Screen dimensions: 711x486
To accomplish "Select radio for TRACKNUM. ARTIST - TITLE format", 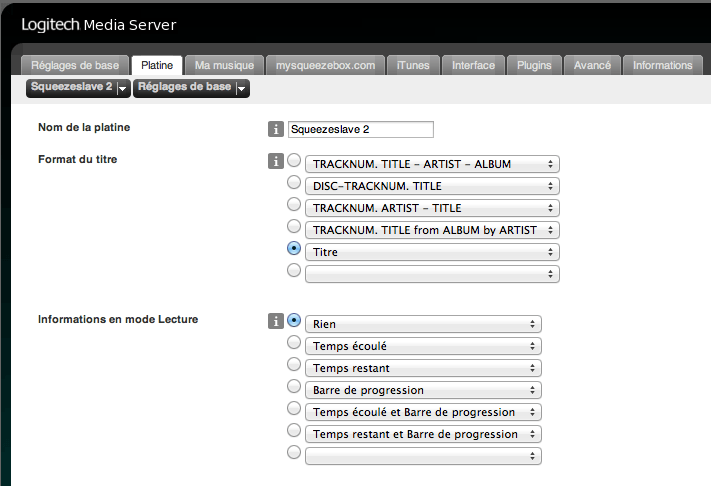I will click(x=294, y=204).
